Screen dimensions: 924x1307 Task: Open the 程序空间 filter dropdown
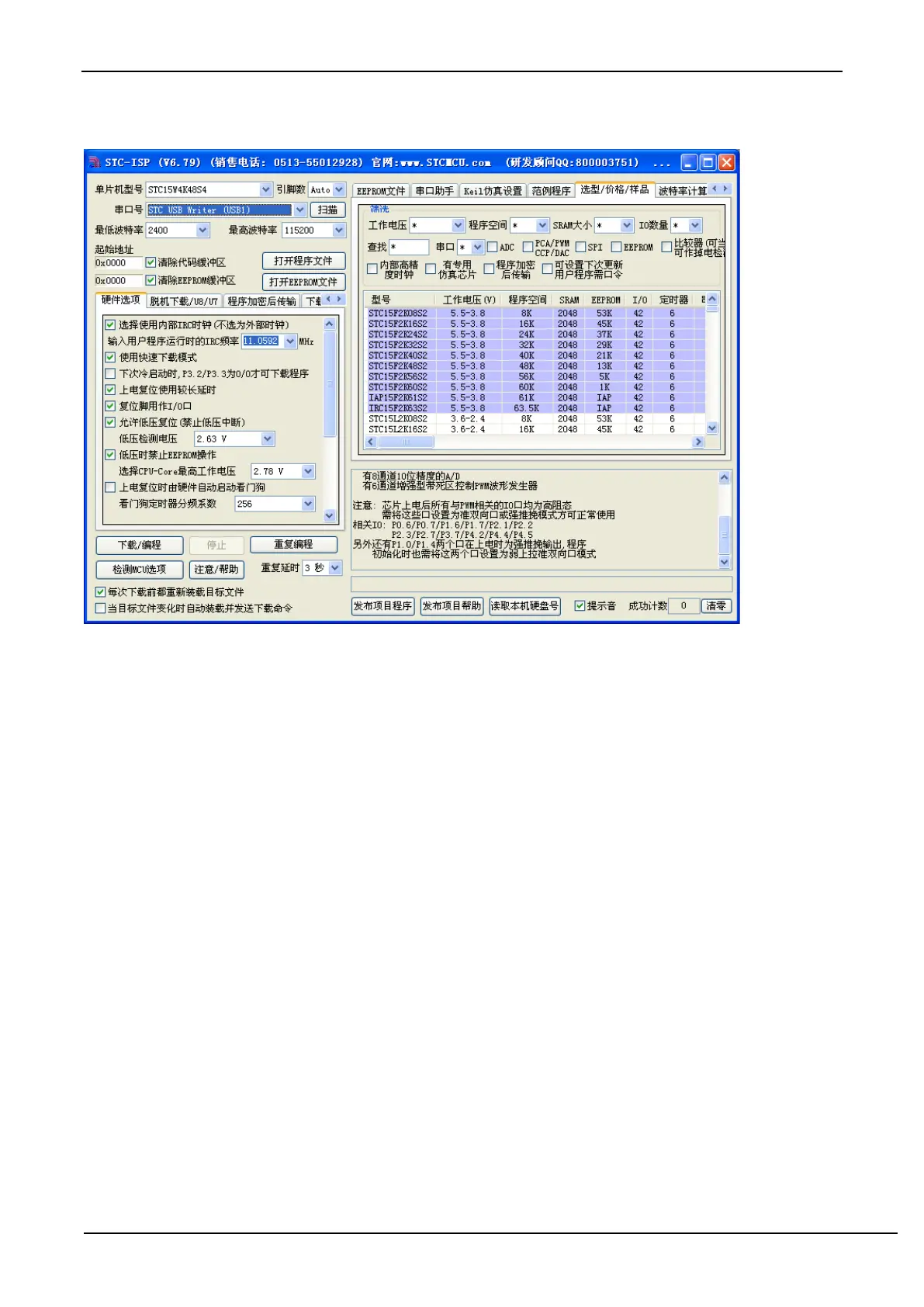click(x=542, y=225)
